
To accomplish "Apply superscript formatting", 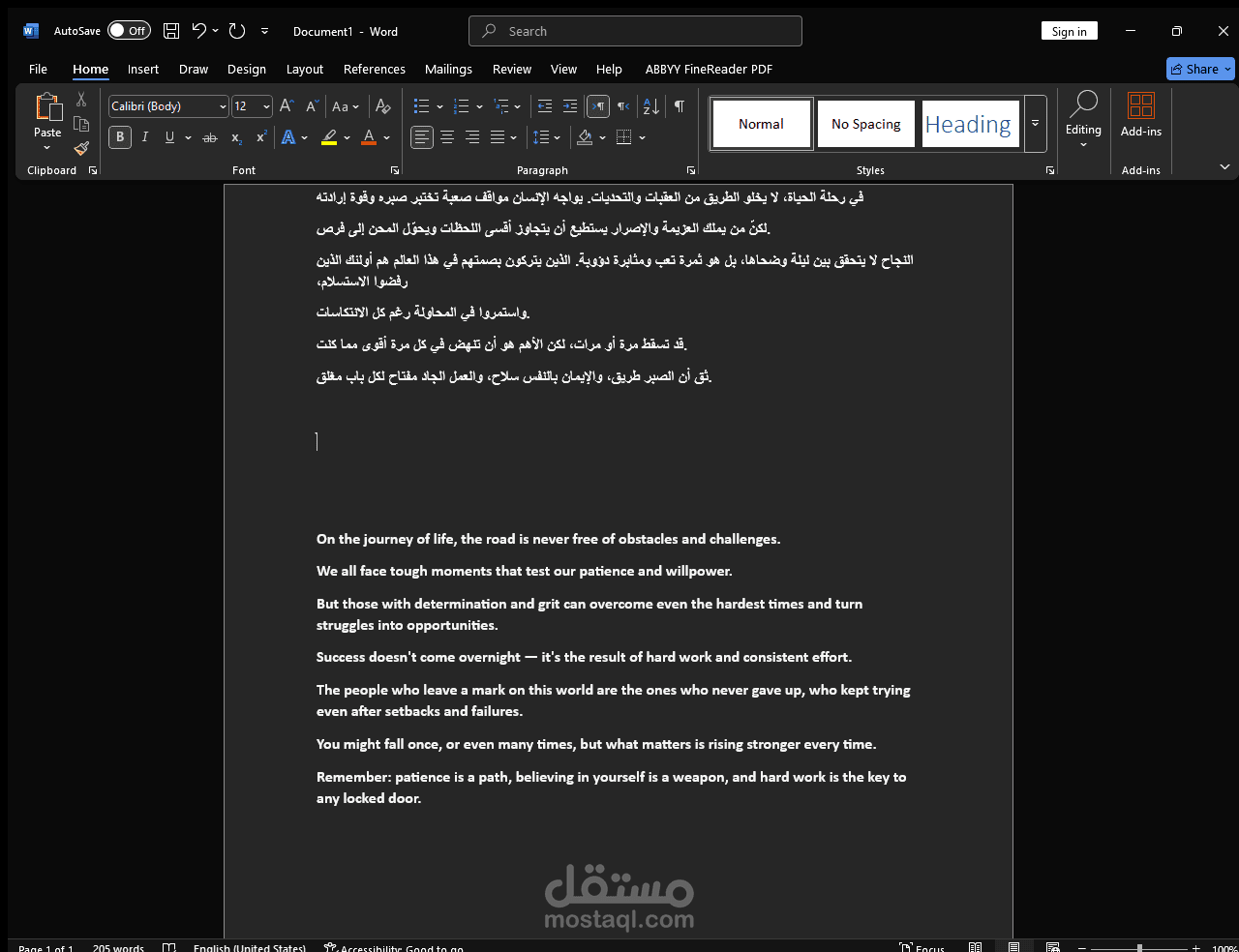I will [260, 137].
